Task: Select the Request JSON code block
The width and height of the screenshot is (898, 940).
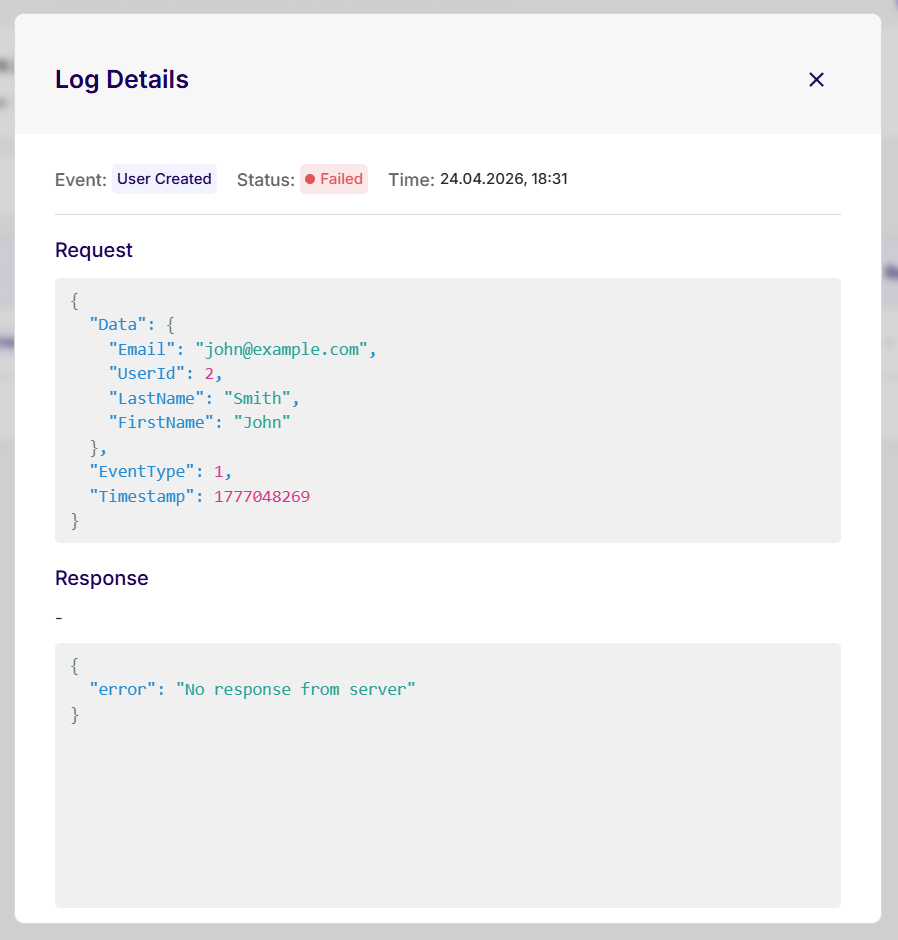Action: pyautogui.click(x=448, y=410)
